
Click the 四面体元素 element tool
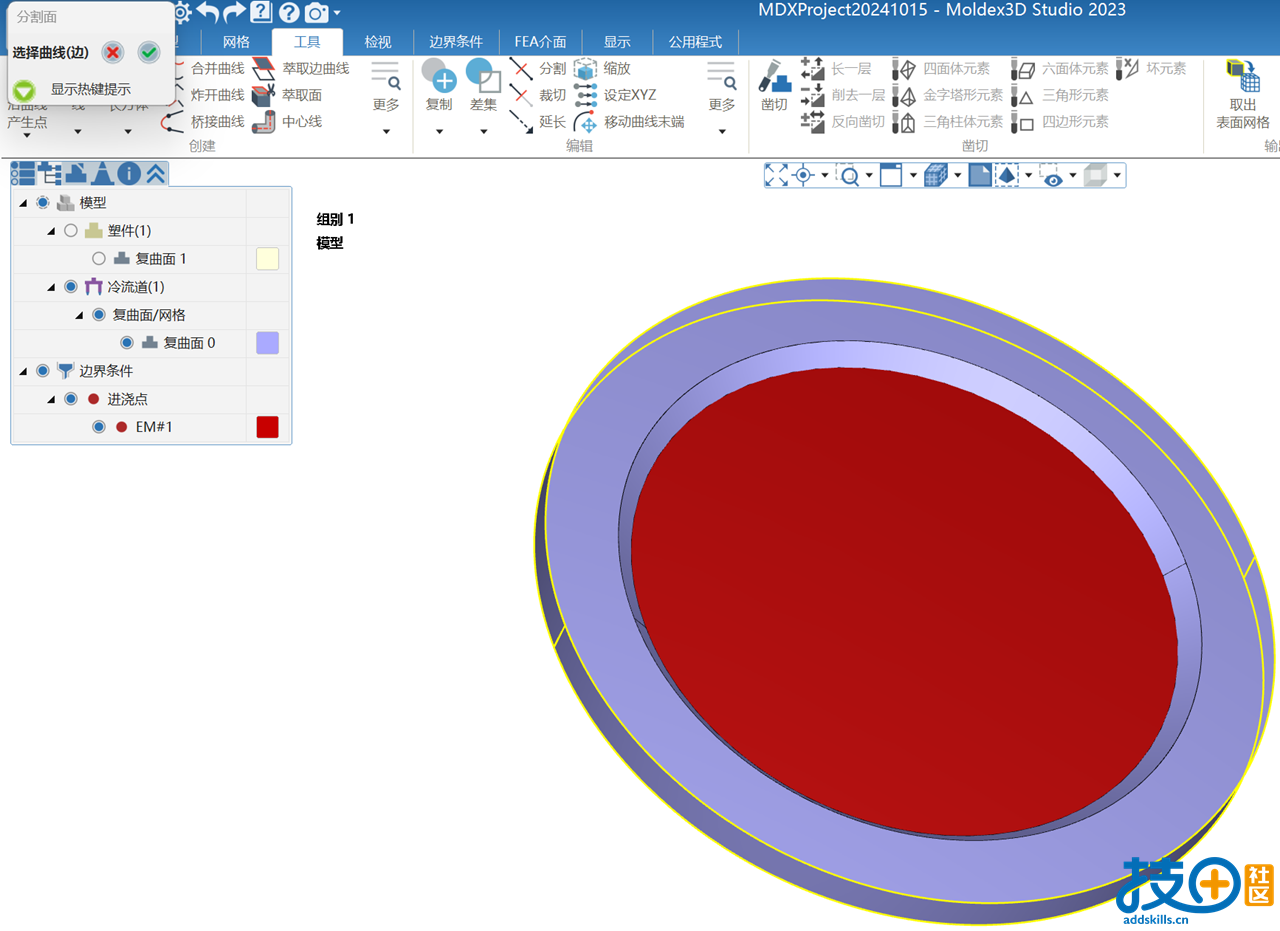941,68
